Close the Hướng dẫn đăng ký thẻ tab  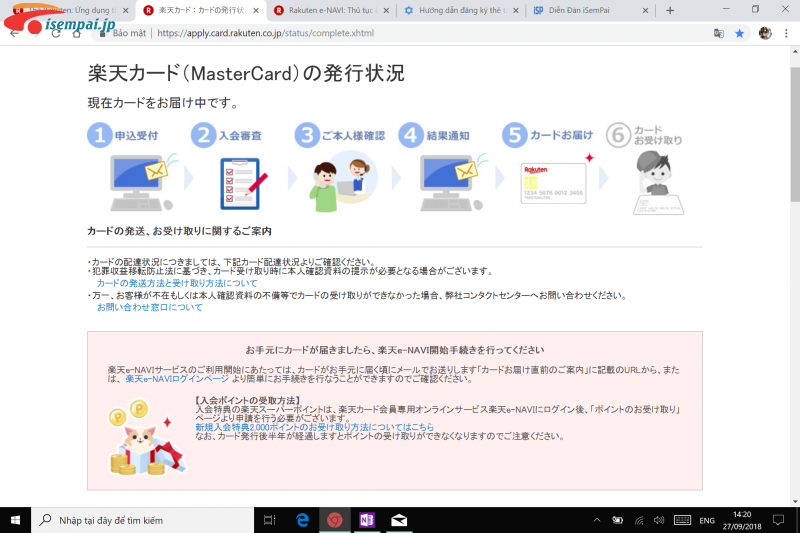[x=516, y=10]
